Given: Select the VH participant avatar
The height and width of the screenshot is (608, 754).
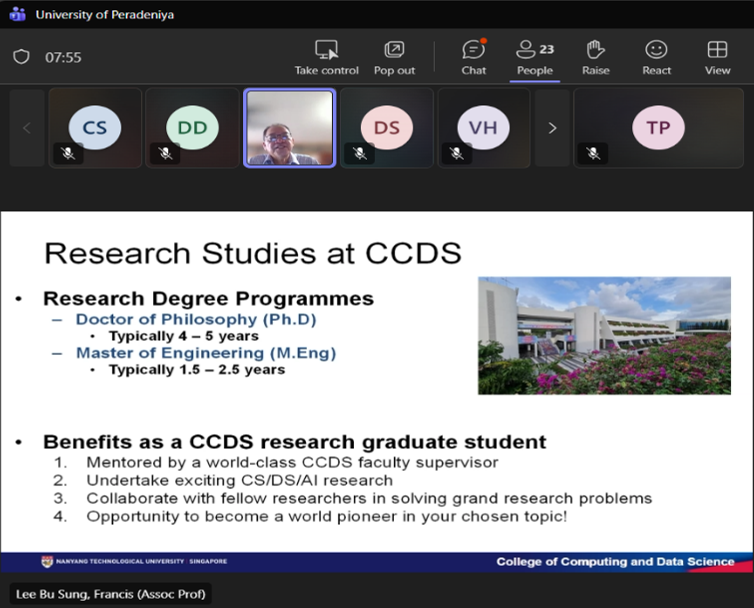Looking at the screenshot, I should [483, 128].
